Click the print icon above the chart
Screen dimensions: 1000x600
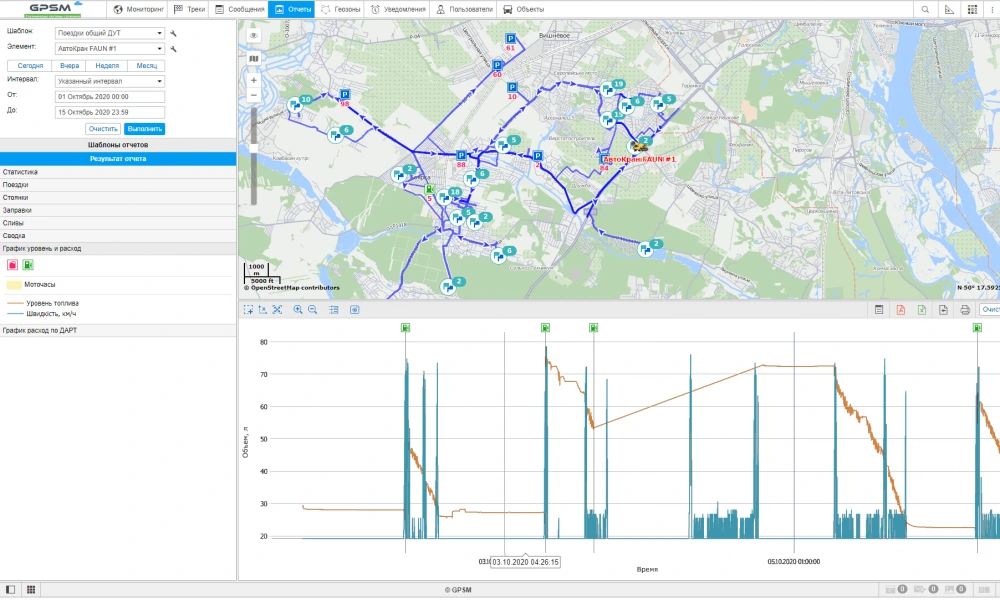tap(965, 310)
